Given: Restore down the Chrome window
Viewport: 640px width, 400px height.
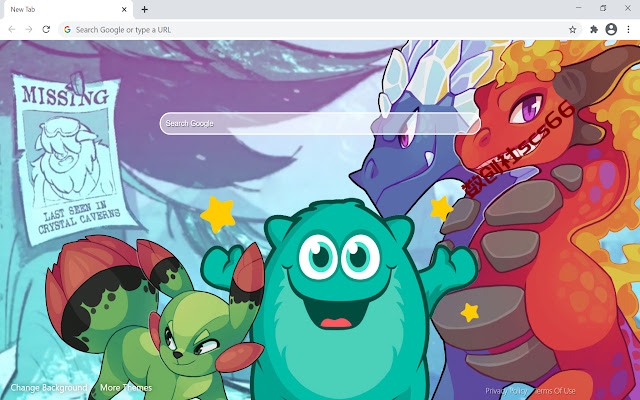Looking at the screenshot, I should [x=603, y=8].
